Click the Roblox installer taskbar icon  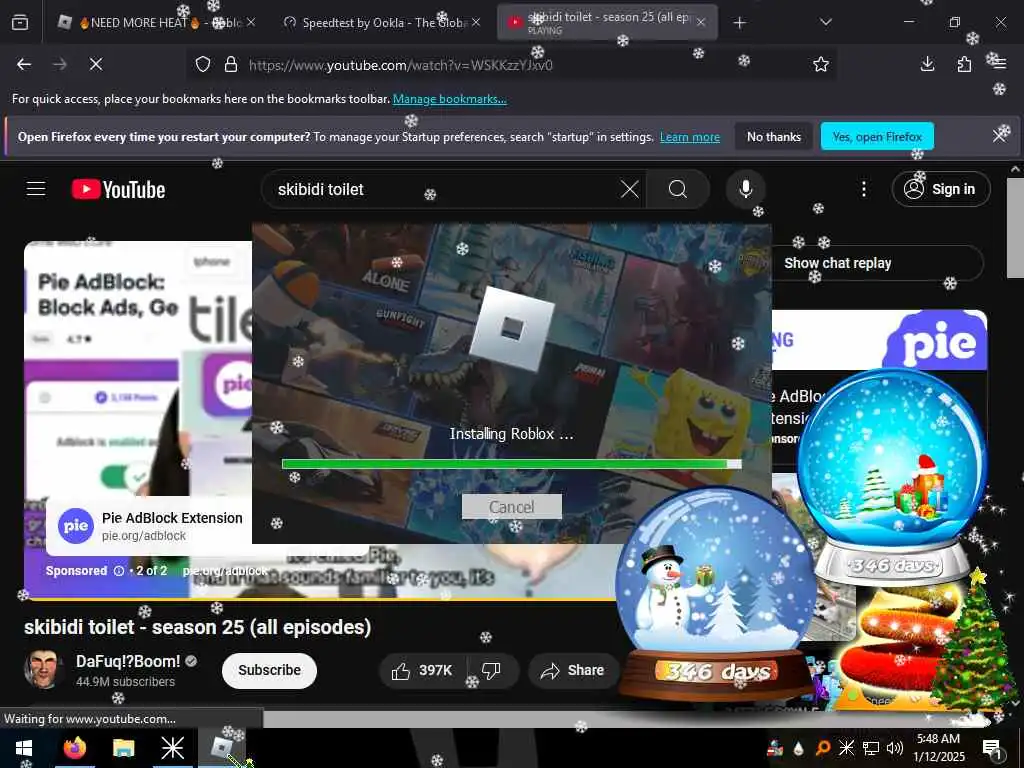coord(221,748)
